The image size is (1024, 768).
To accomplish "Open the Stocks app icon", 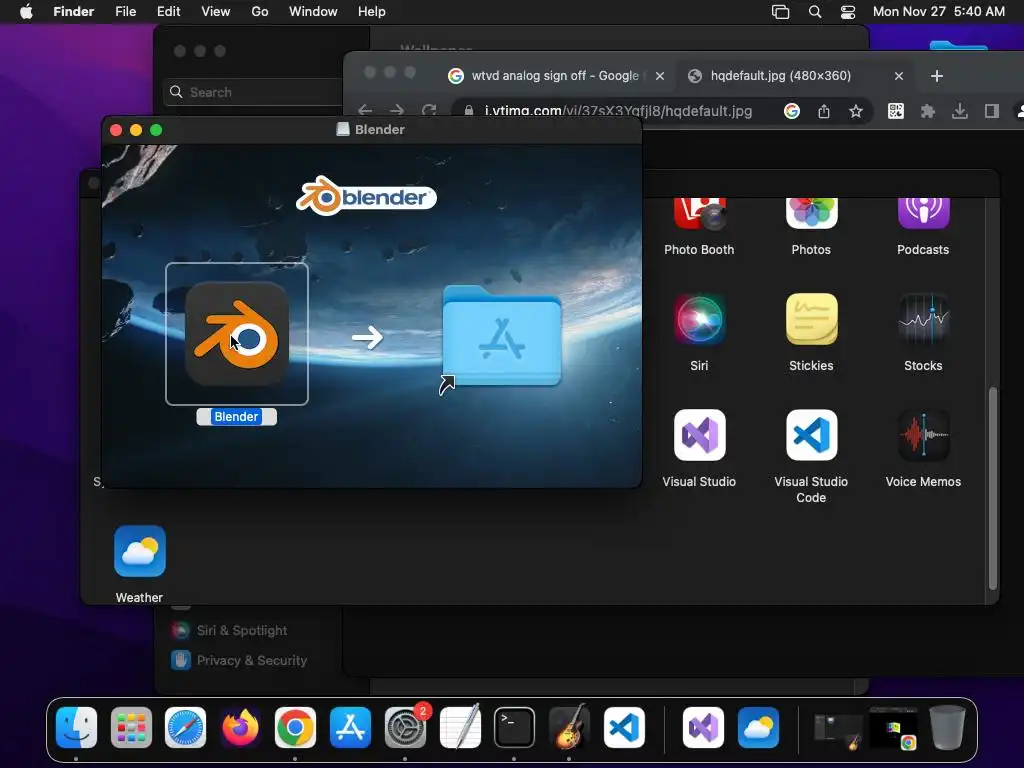I will point(923,319).
